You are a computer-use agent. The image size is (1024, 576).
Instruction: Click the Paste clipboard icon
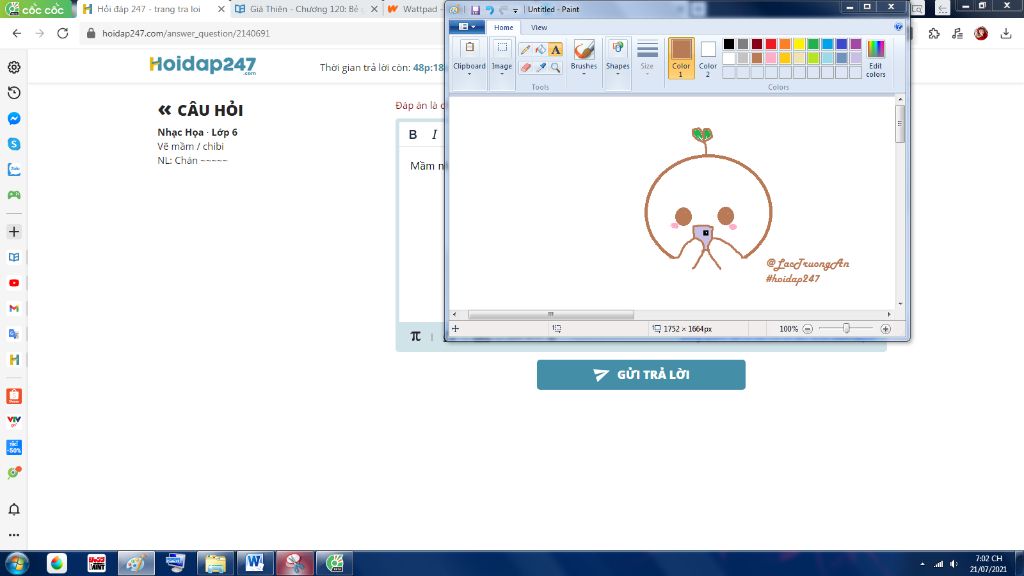[x=470, y=48]
